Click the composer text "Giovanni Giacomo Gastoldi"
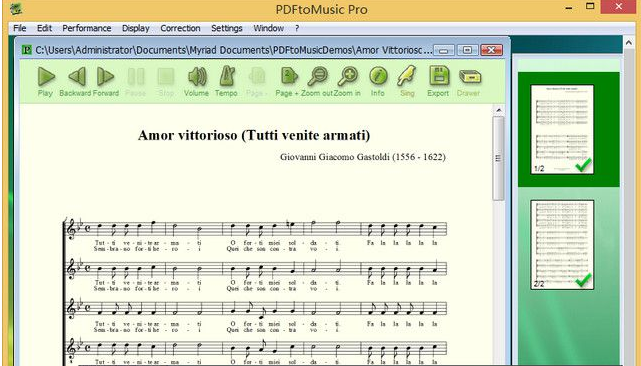 pos(334,157)
